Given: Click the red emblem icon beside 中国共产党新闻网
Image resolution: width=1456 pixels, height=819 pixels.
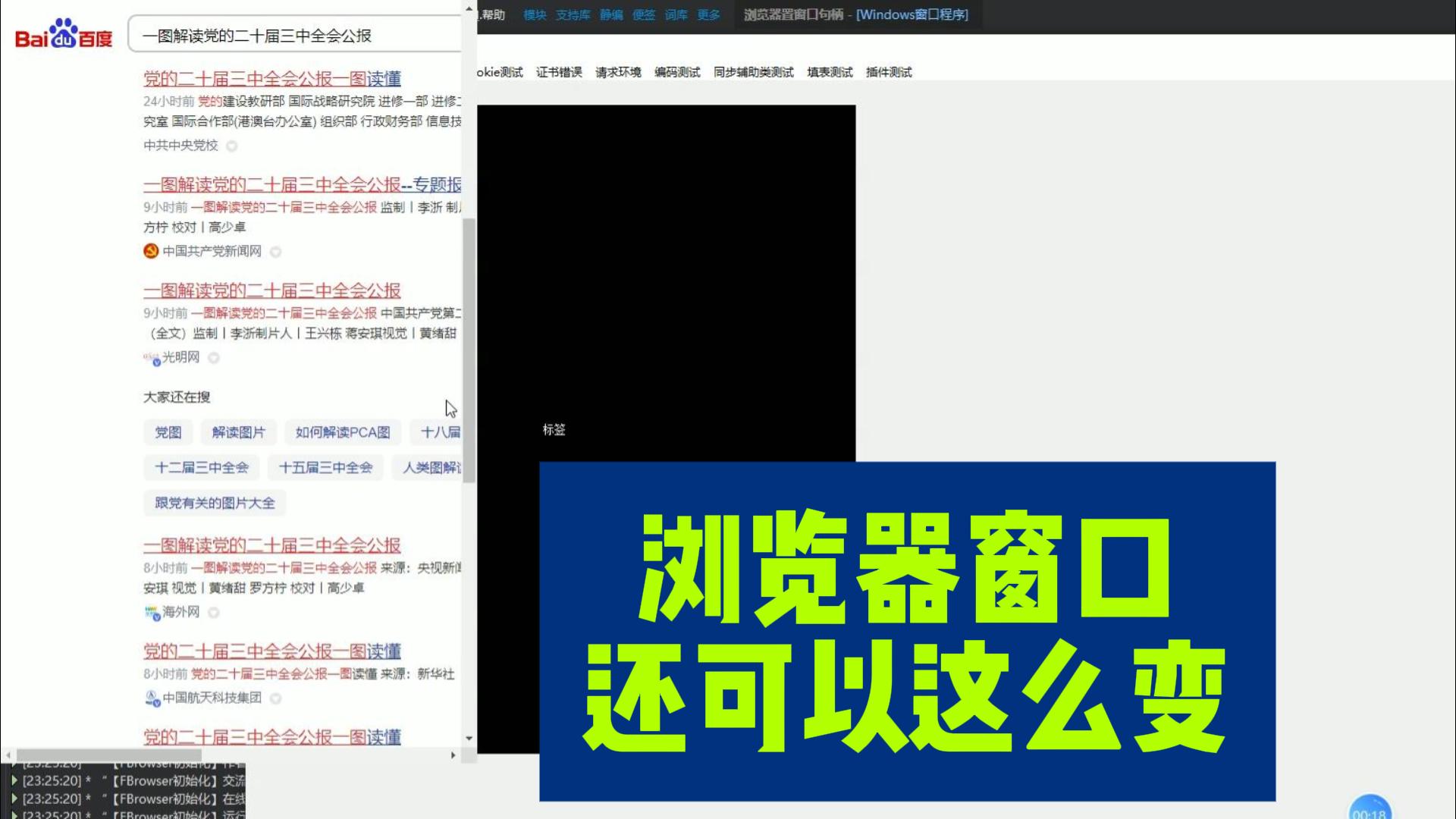Looking at the screenshot, I should coord(151,251).
